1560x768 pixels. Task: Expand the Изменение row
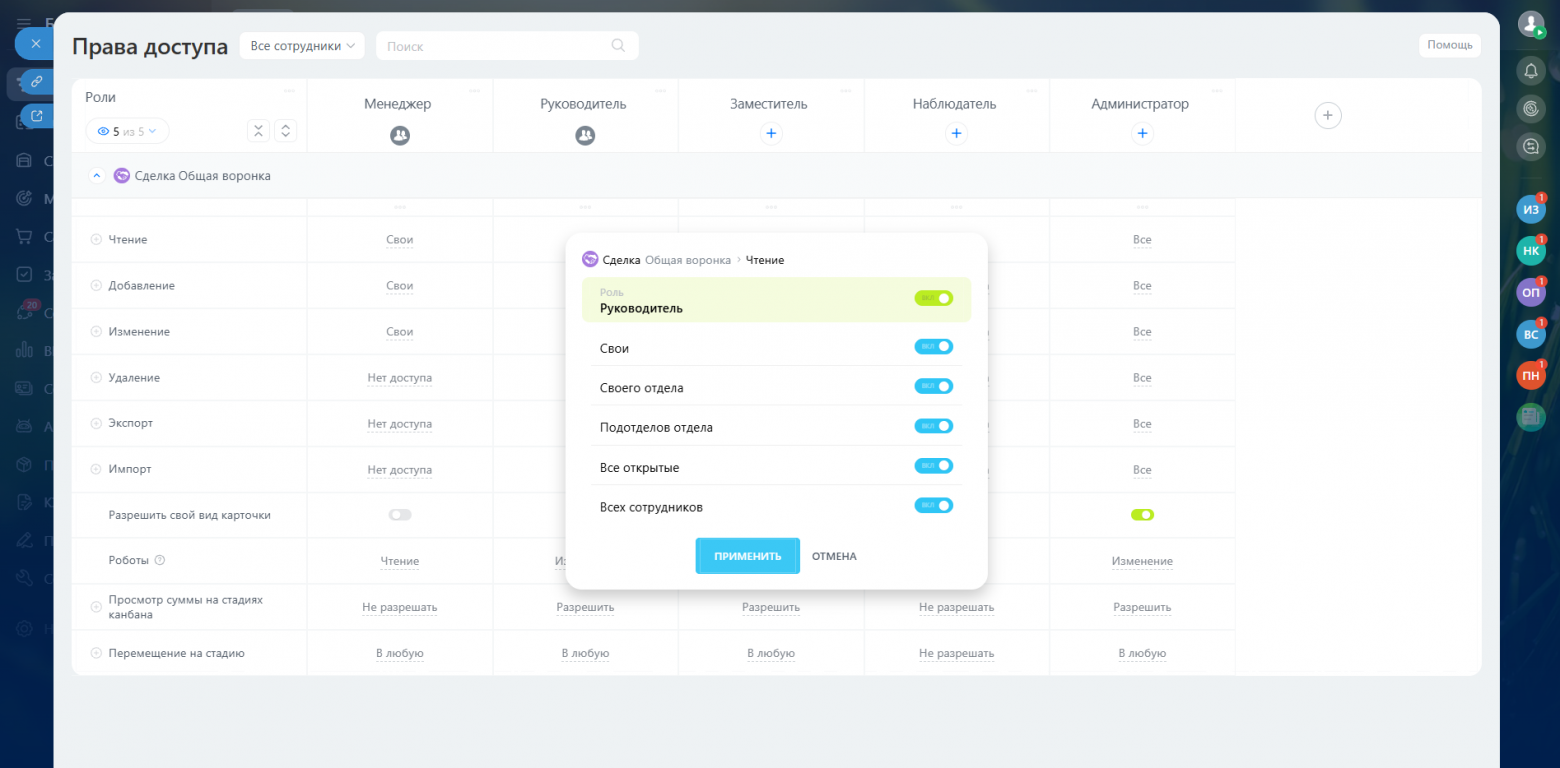pyautogui.click(x=96, y=332)
